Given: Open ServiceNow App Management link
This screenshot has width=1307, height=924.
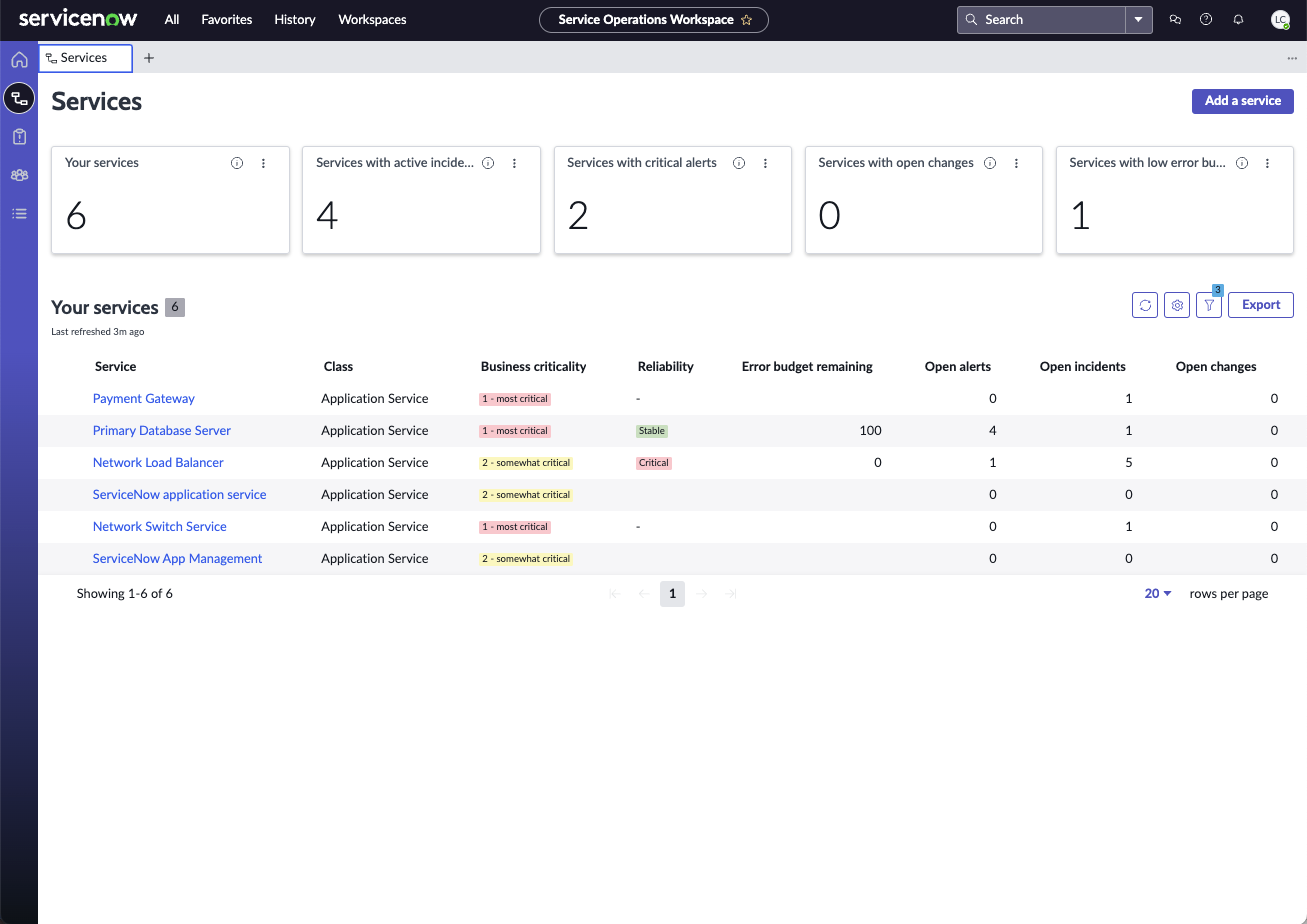Looking at the screenshot, I should tap(178, 558).
